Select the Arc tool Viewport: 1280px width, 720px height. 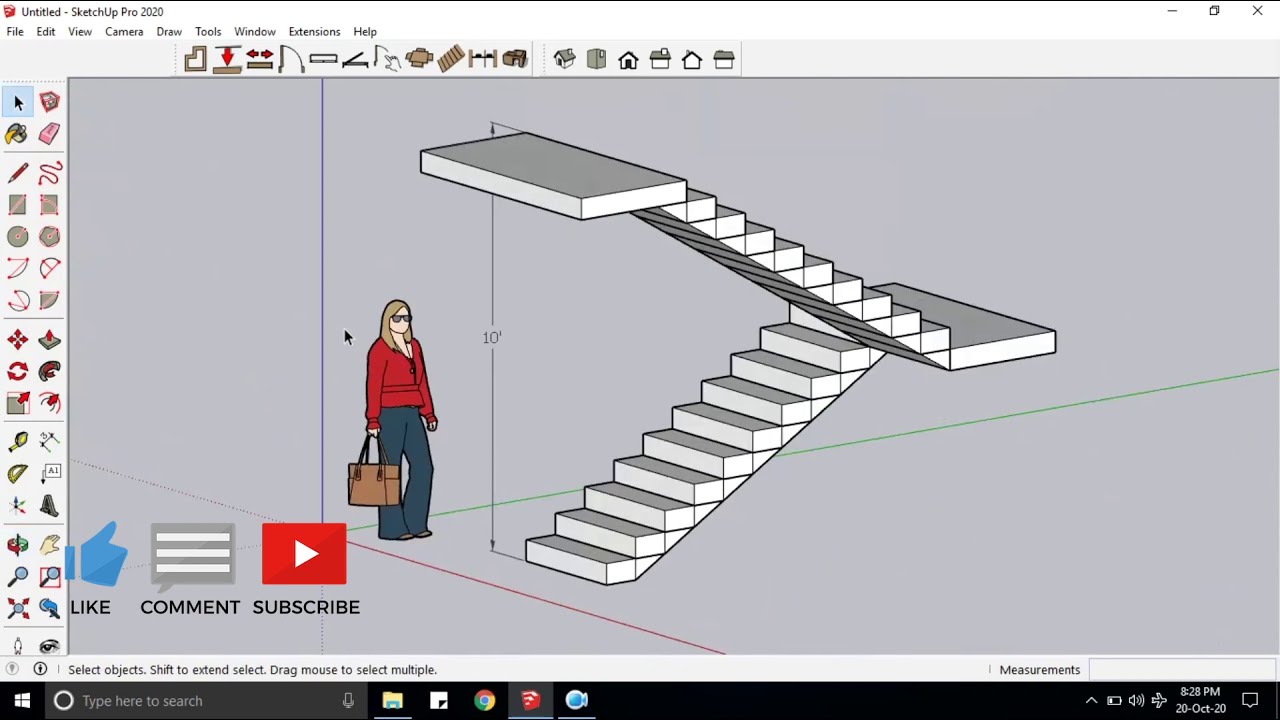pos(18,269)
